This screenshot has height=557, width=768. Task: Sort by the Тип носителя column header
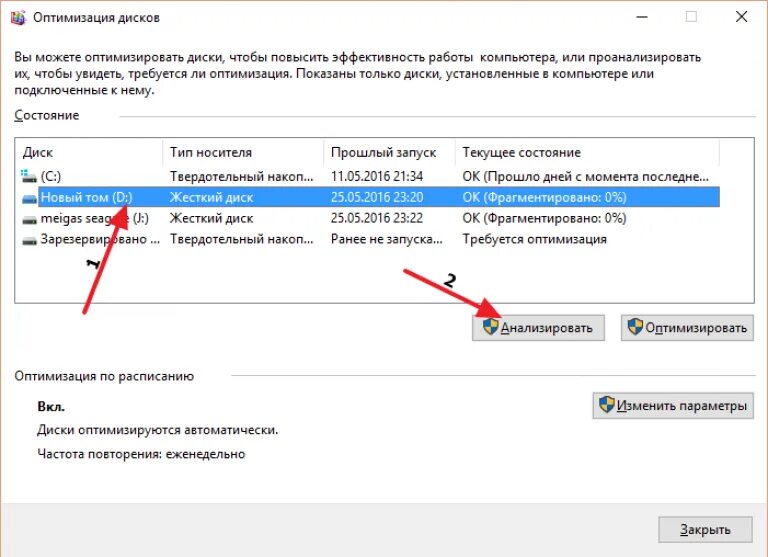(x=243, y=152)
